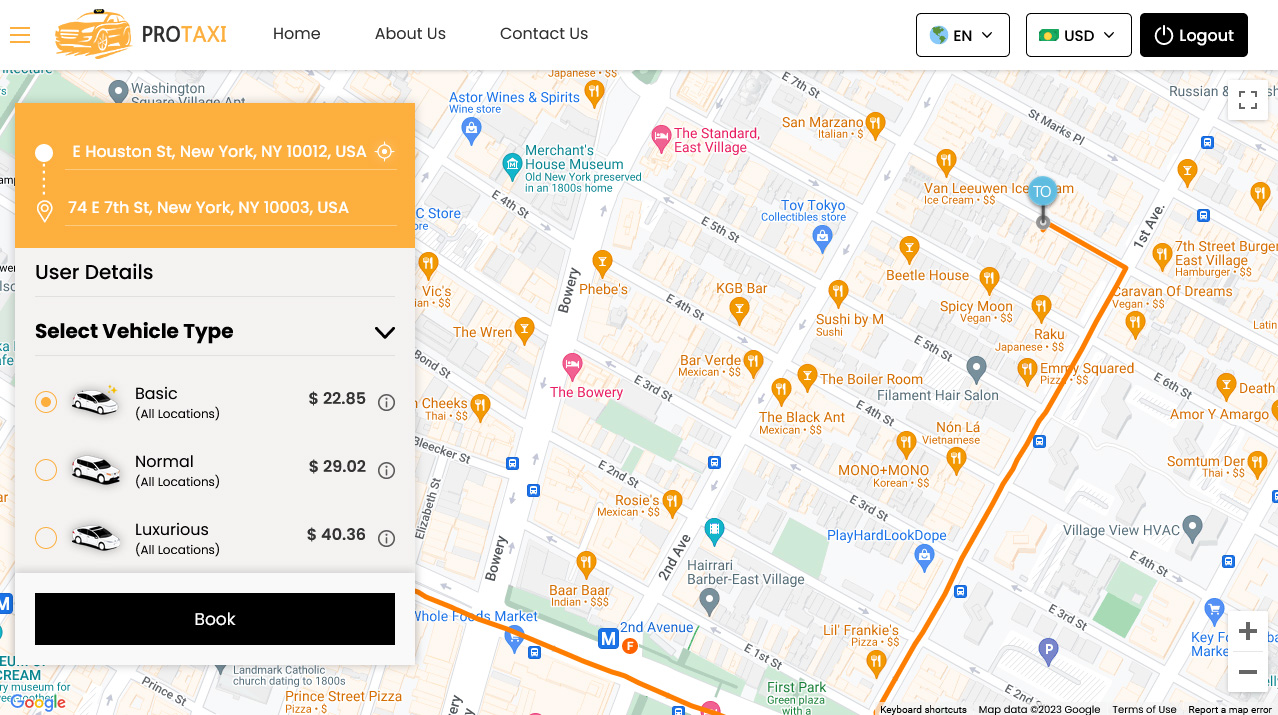The width and height of the screenshot is (1278, 715).
Task: Click the KGB Bar marker
Action: click(x=738, y=310)
